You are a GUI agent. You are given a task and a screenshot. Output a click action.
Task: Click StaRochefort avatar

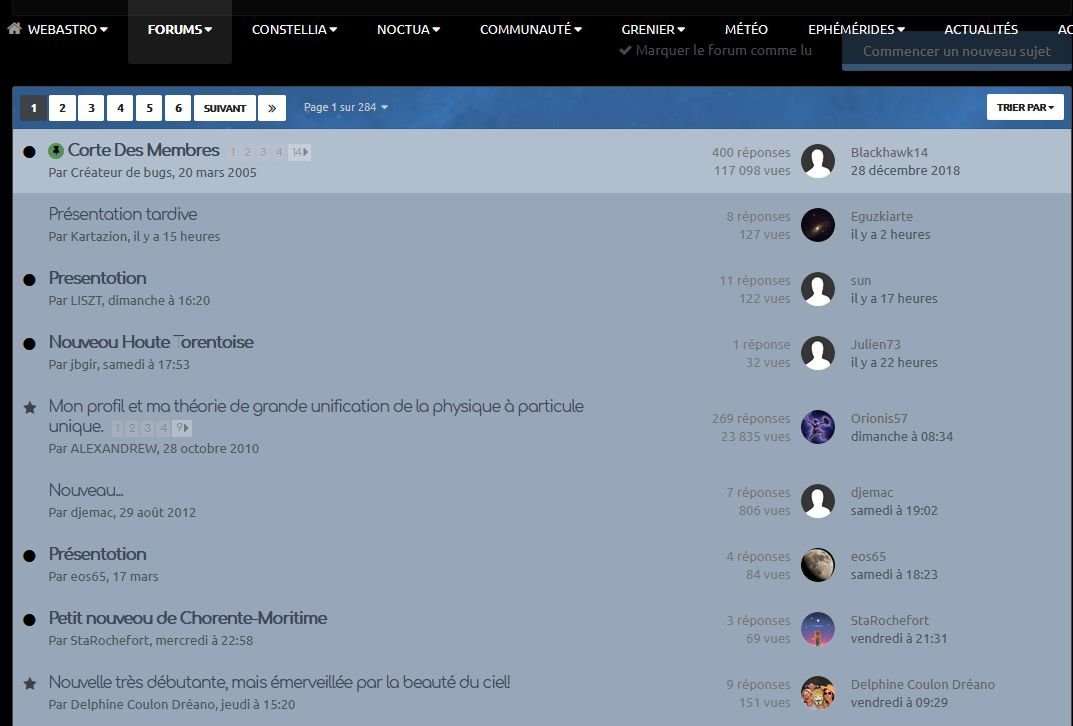[818, 629]
